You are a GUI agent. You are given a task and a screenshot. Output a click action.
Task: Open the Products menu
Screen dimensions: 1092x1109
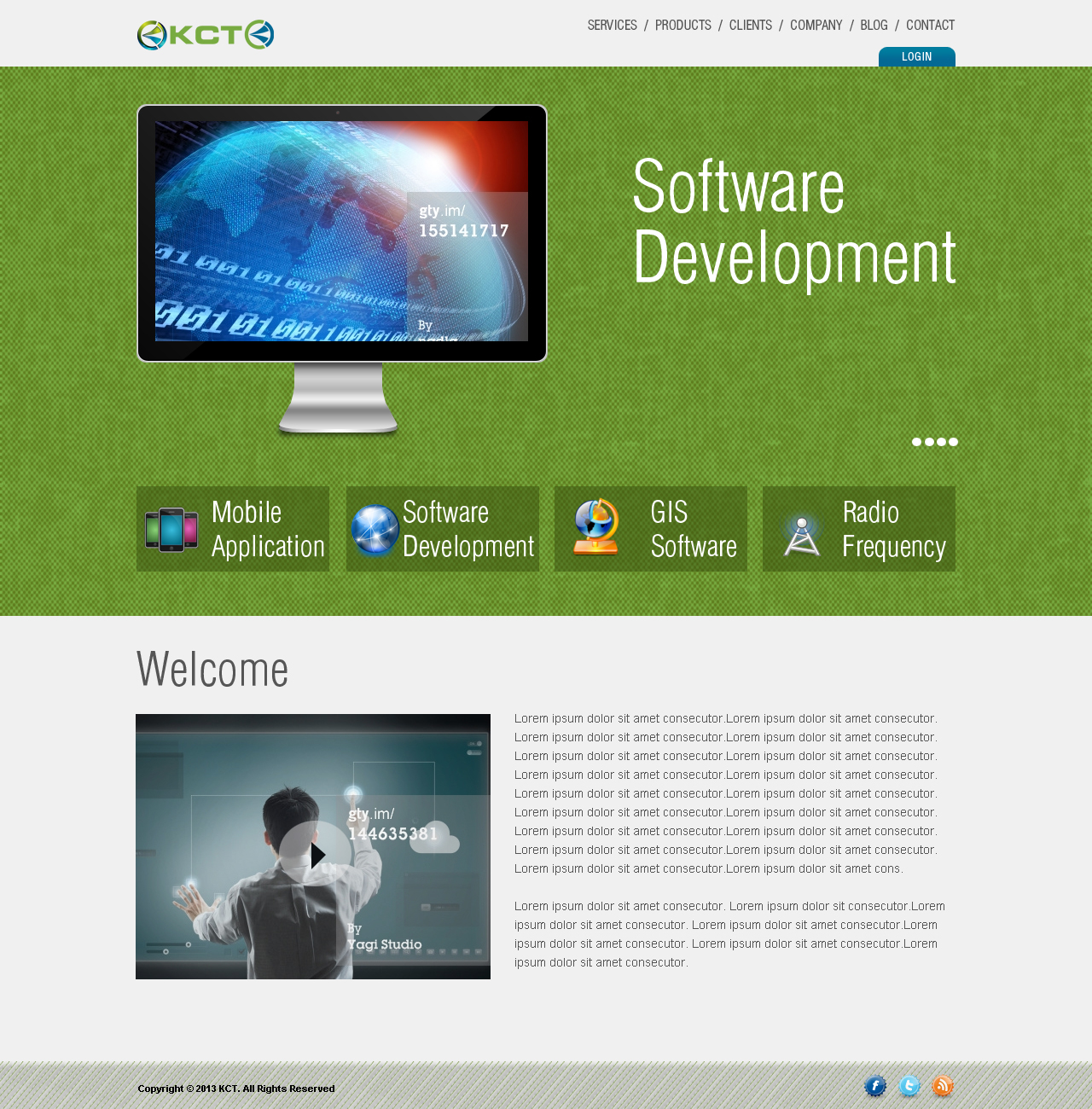point(683,26)
